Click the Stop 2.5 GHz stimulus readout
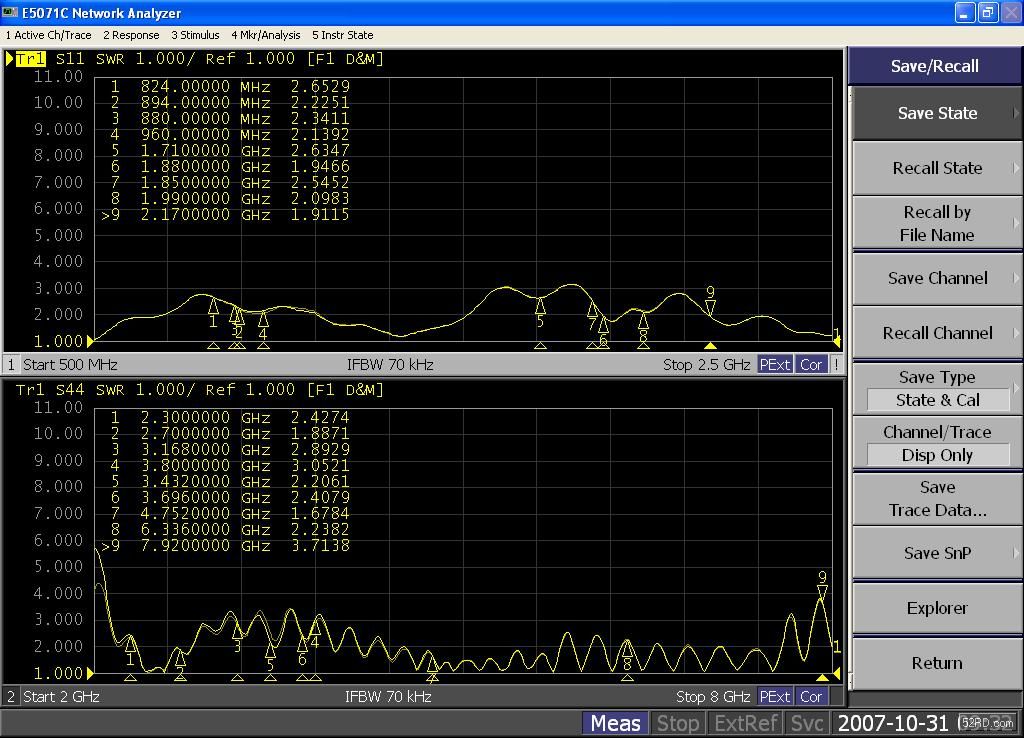The height and width of the screenshot is (738, 1024). [x=707, y=364]
